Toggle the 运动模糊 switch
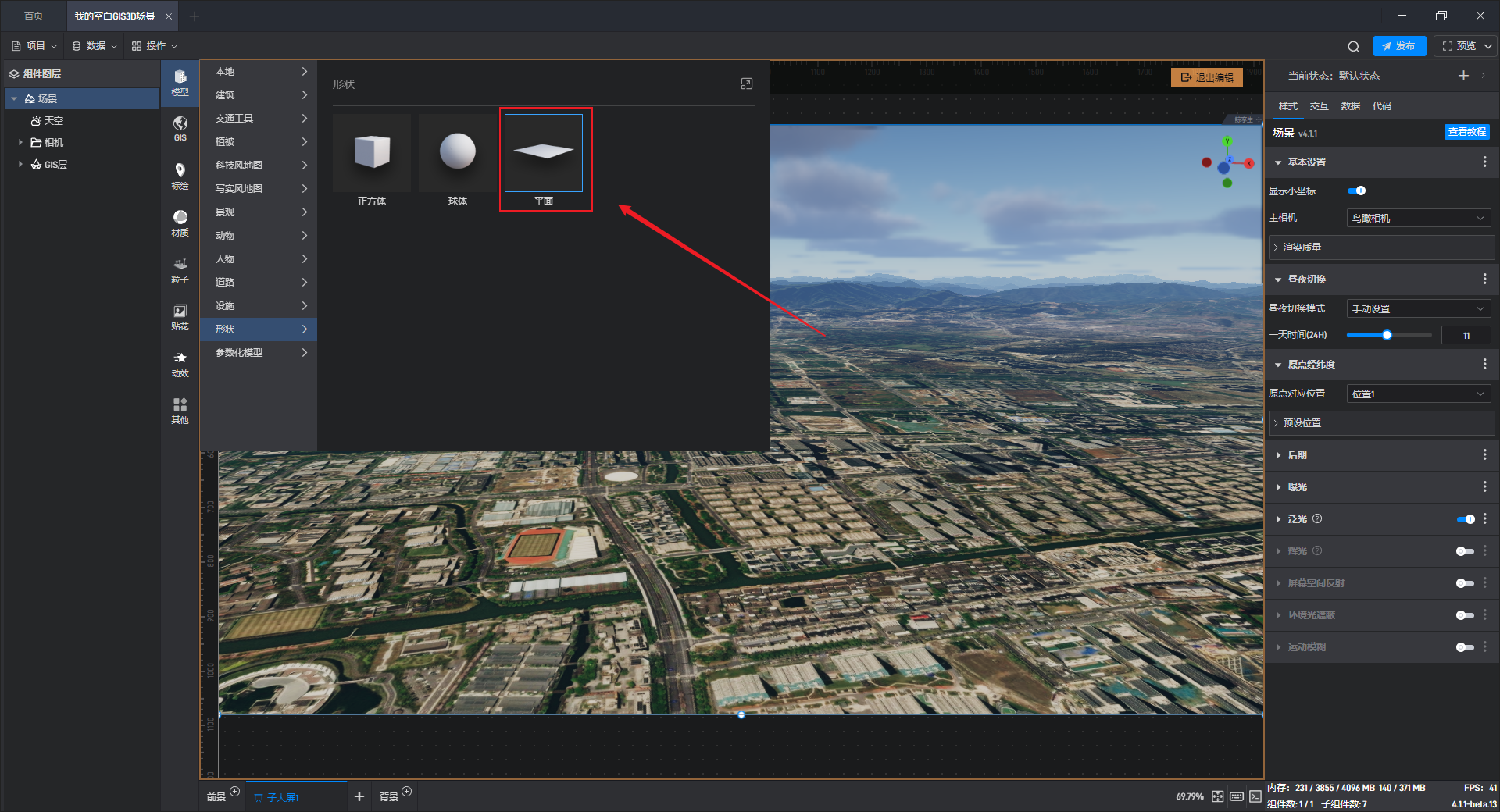This screenshot has height=812, width=1500. [1466, 647]
